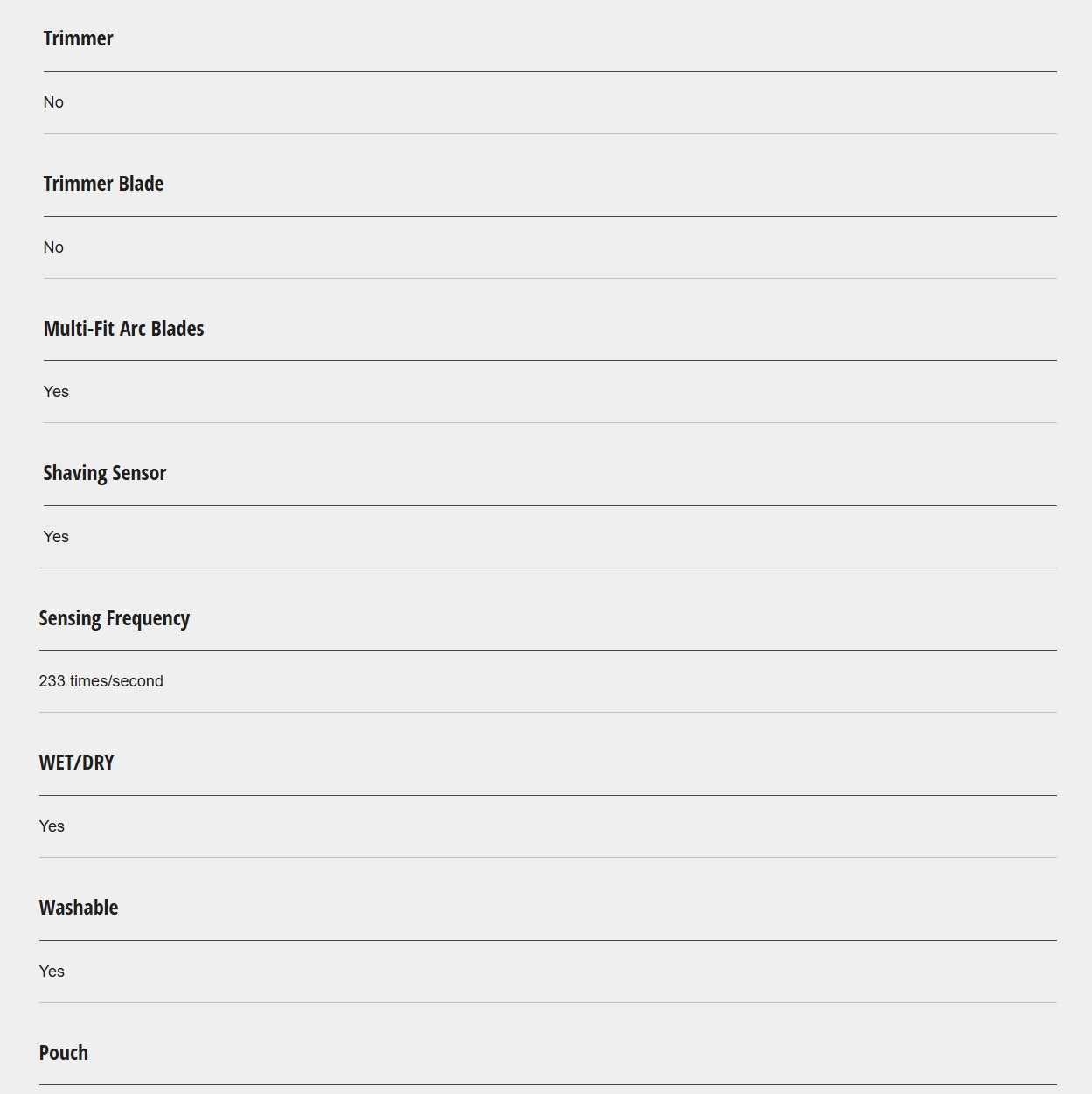
Task: Select the Yes value under WET/DRY
Action: [52, 826]
